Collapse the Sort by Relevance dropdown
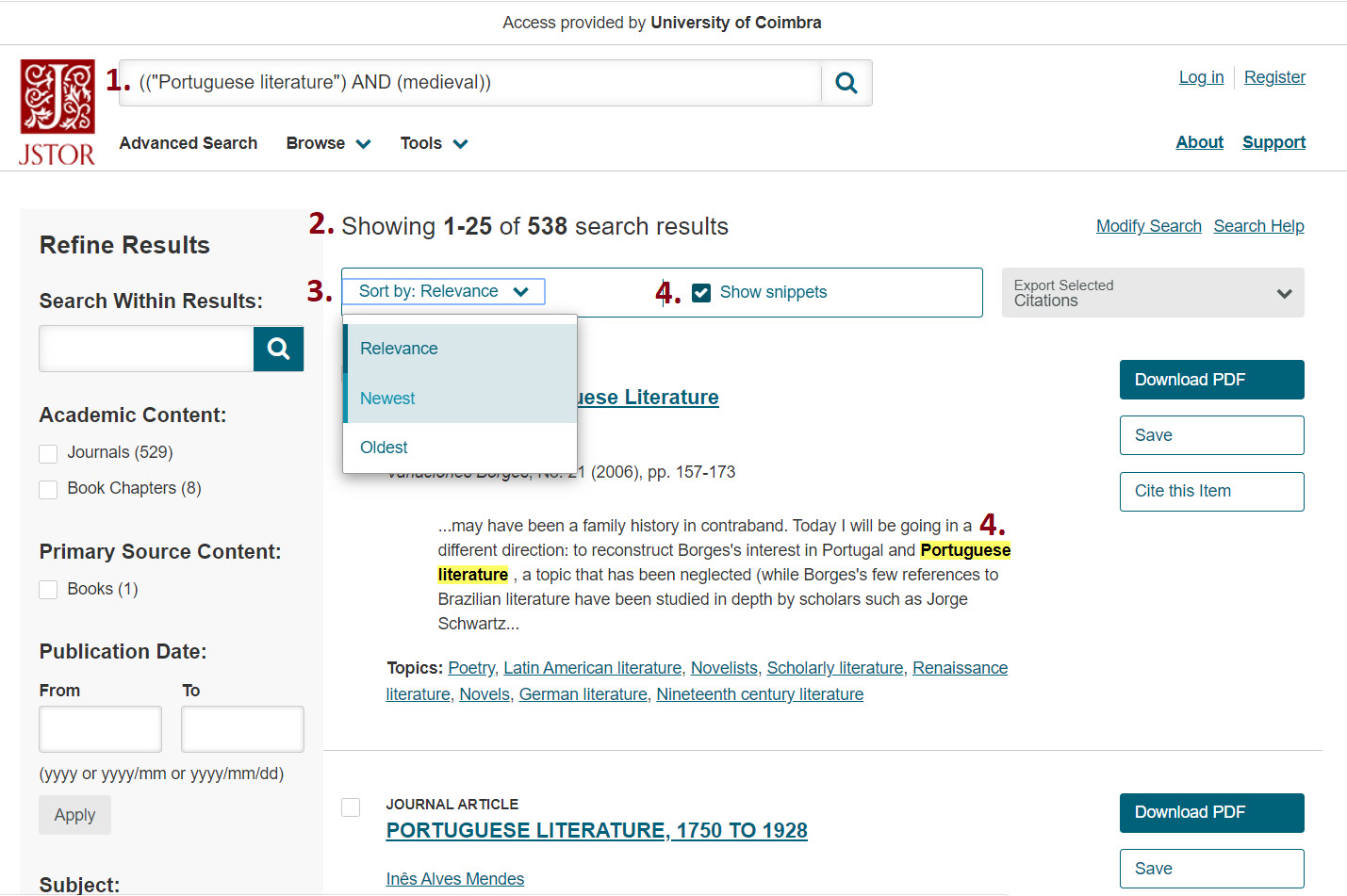The image size is (1347, 896). coord(443,292)
